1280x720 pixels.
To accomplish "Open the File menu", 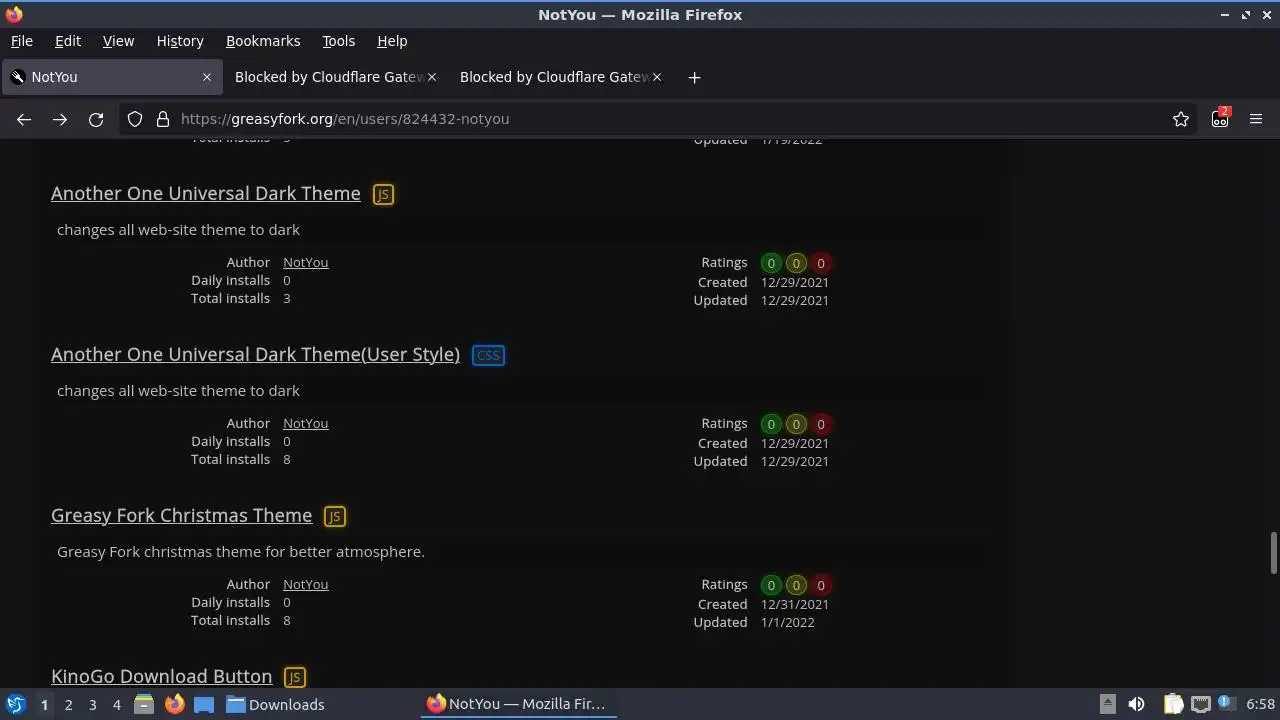I will click(21, 41).
